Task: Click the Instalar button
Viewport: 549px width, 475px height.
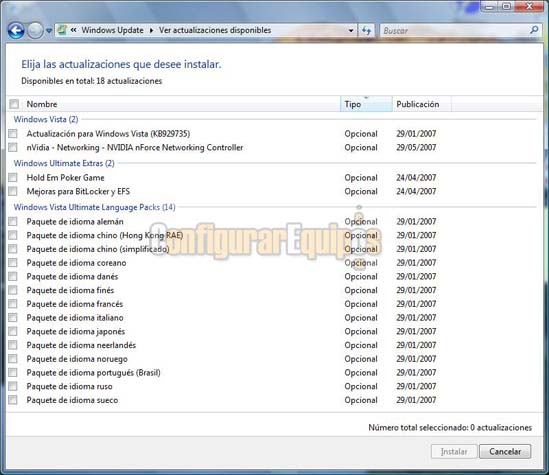Action: click(454, 452)
